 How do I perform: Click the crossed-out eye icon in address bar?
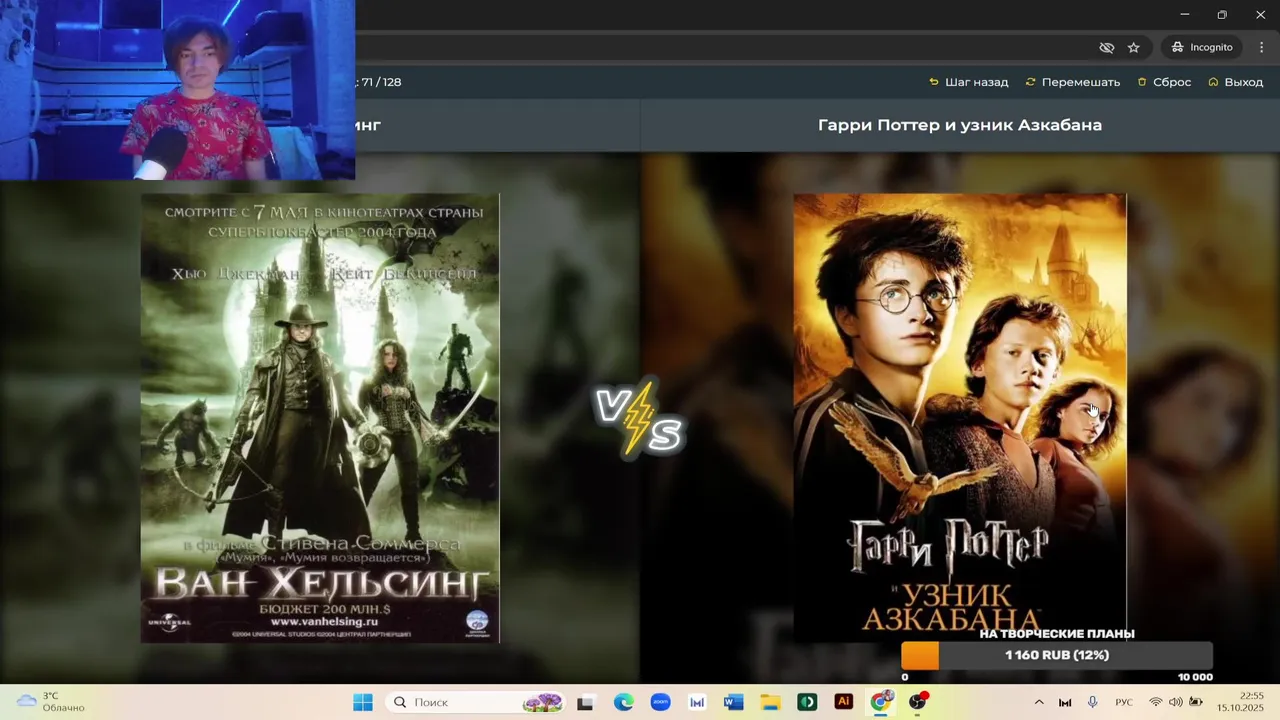pos(1106,47)
